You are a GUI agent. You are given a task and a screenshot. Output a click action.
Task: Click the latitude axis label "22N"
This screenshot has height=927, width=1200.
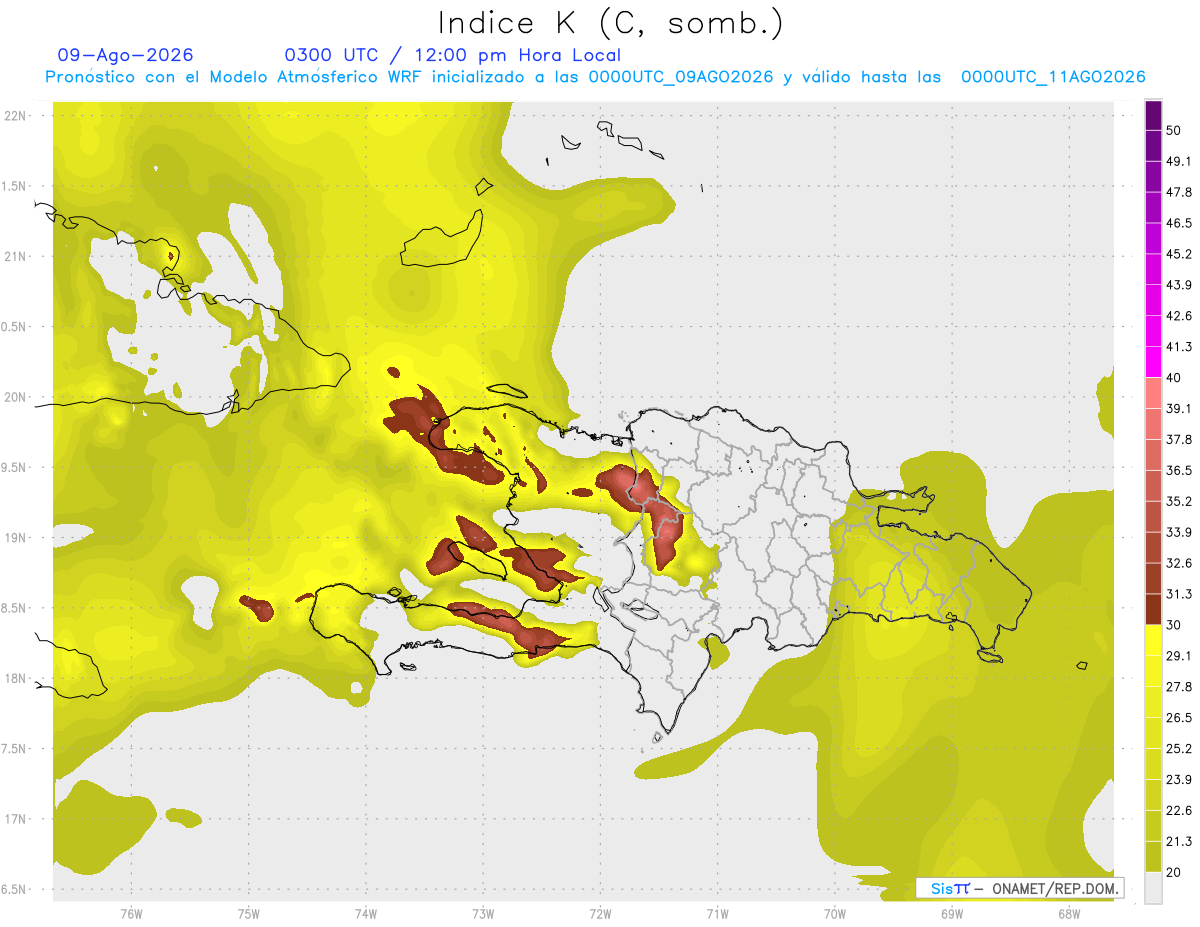click(16, 115)
